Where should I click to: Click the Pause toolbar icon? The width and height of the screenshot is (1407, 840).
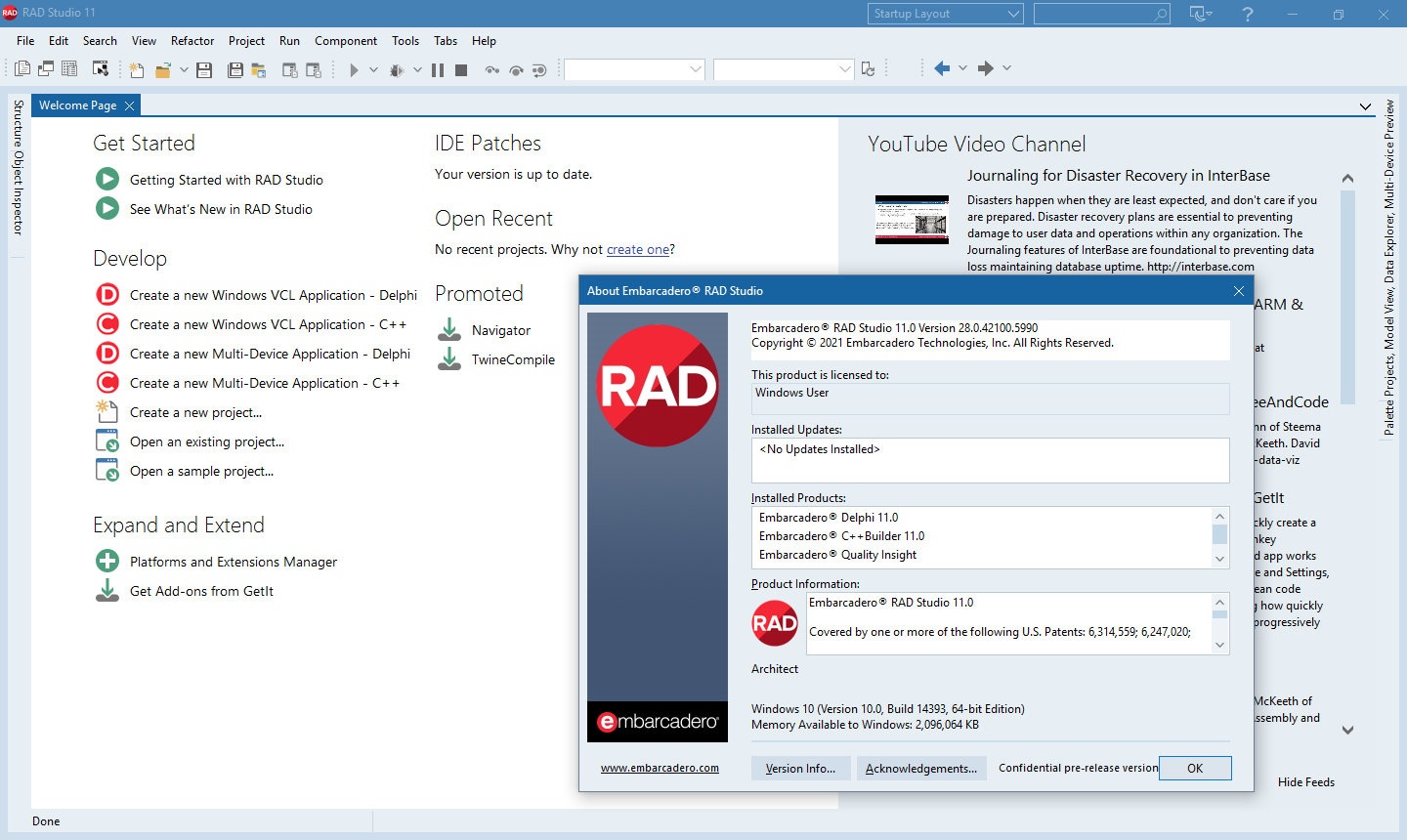pos(438,69)
